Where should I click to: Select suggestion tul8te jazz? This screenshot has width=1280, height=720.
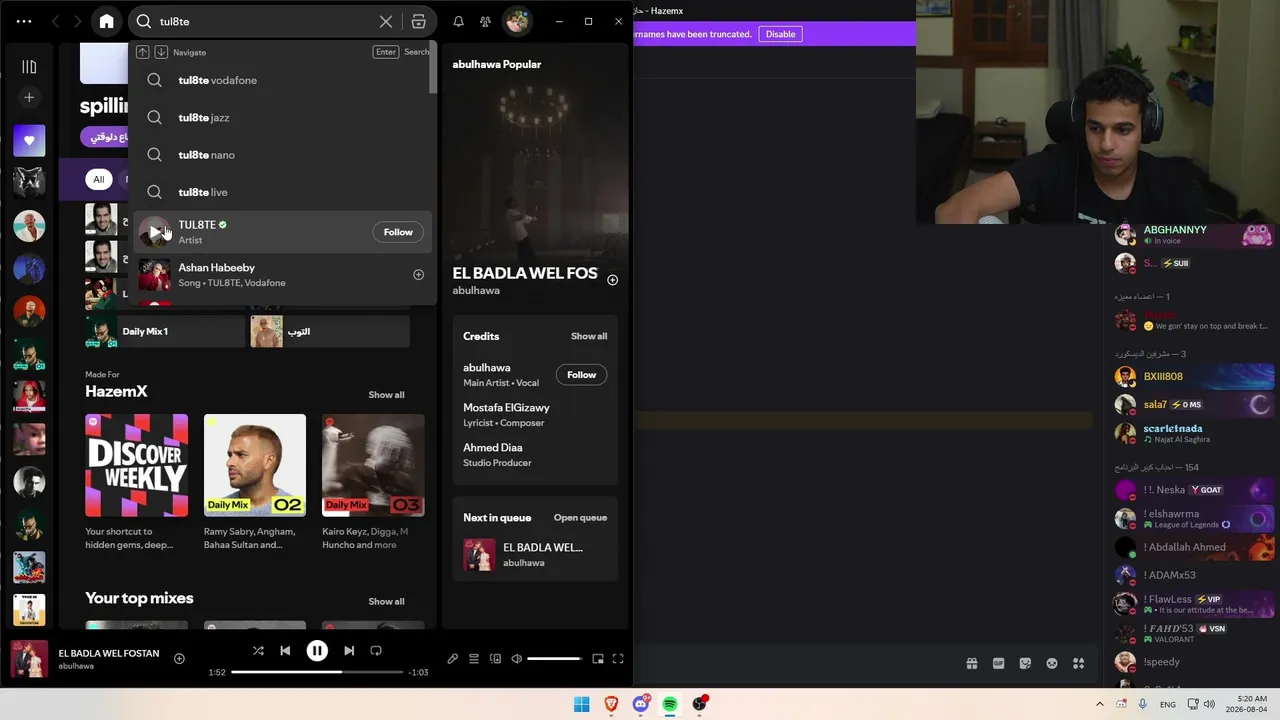tap(284, 117)
